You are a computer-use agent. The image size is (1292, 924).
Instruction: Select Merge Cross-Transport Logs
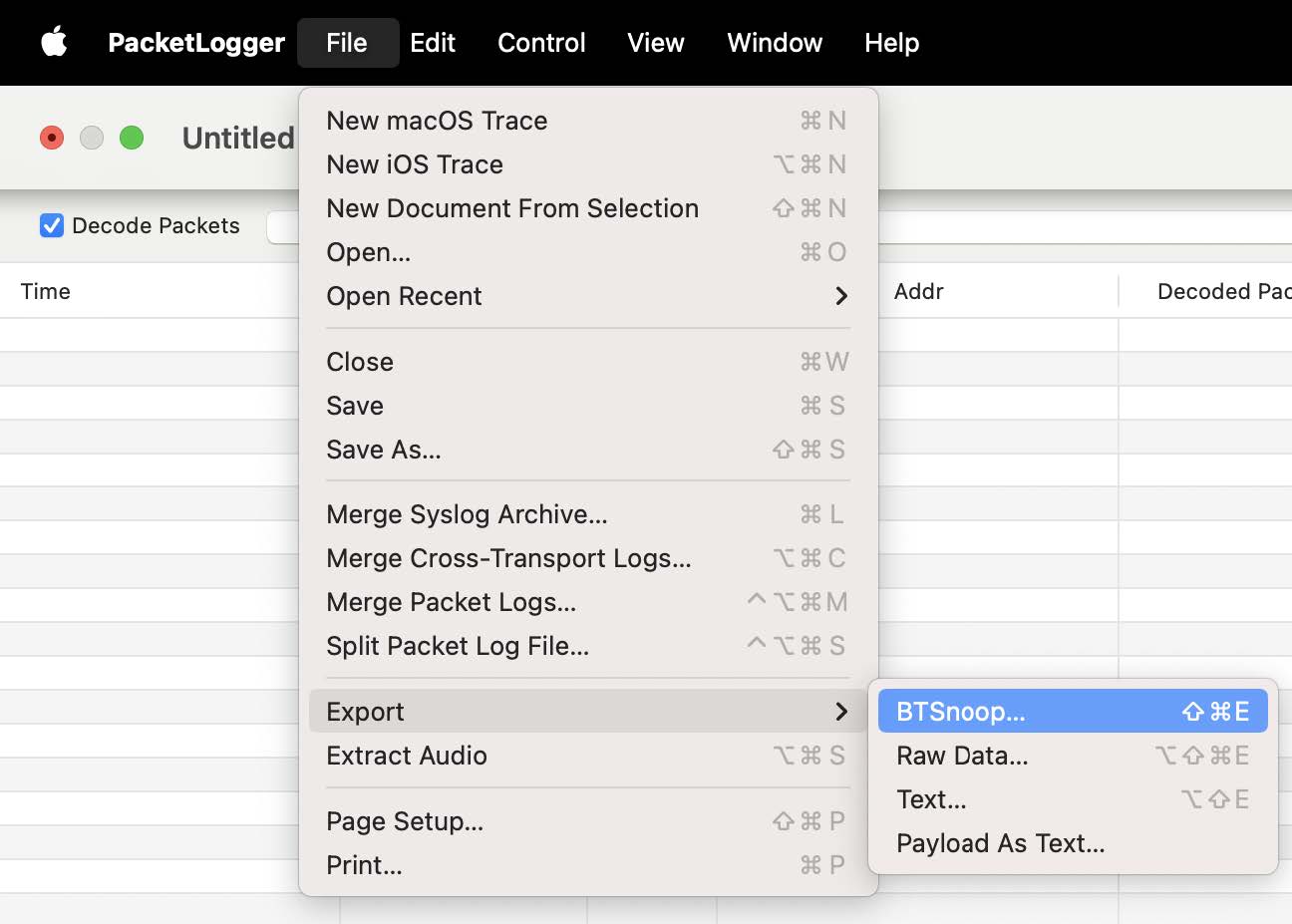point(508,558)
